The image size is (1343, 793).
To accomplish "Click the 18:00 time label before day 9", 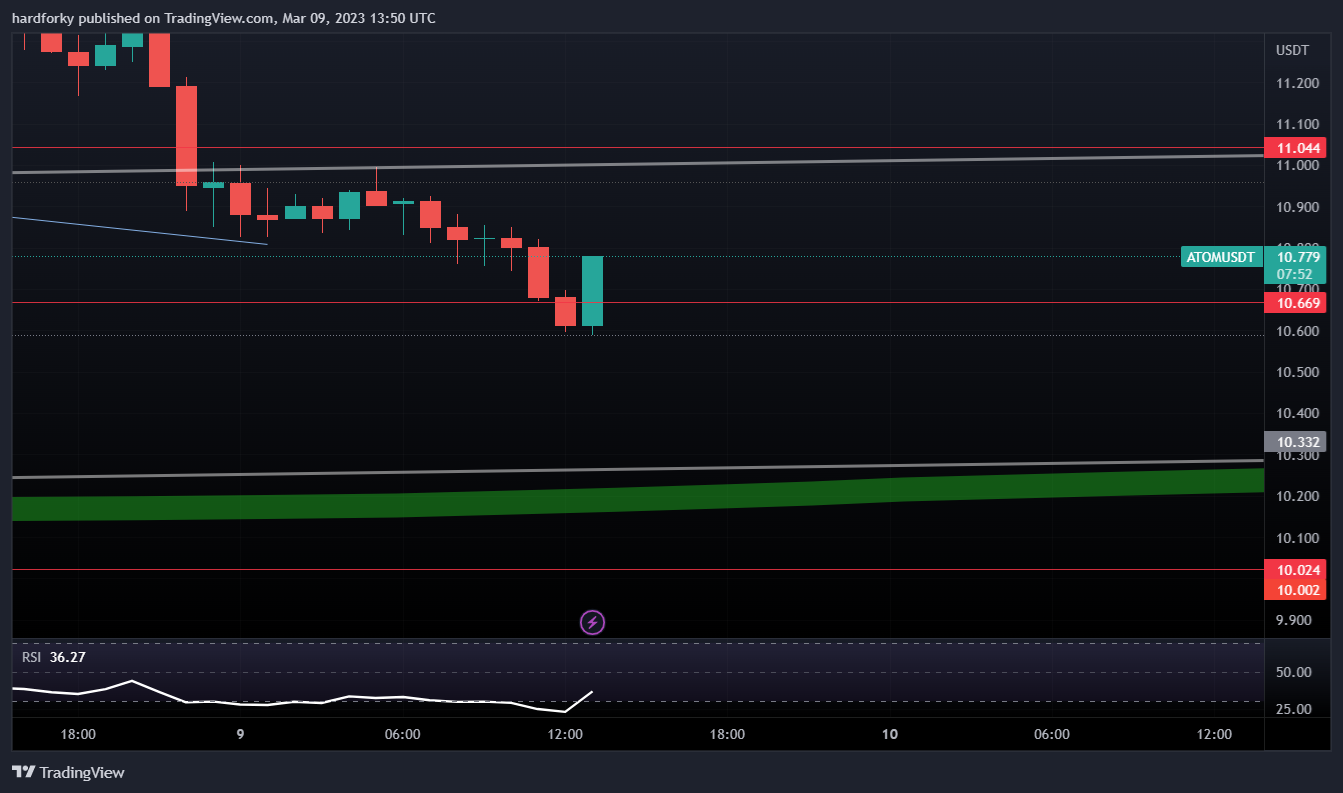I will click(78, 735).
